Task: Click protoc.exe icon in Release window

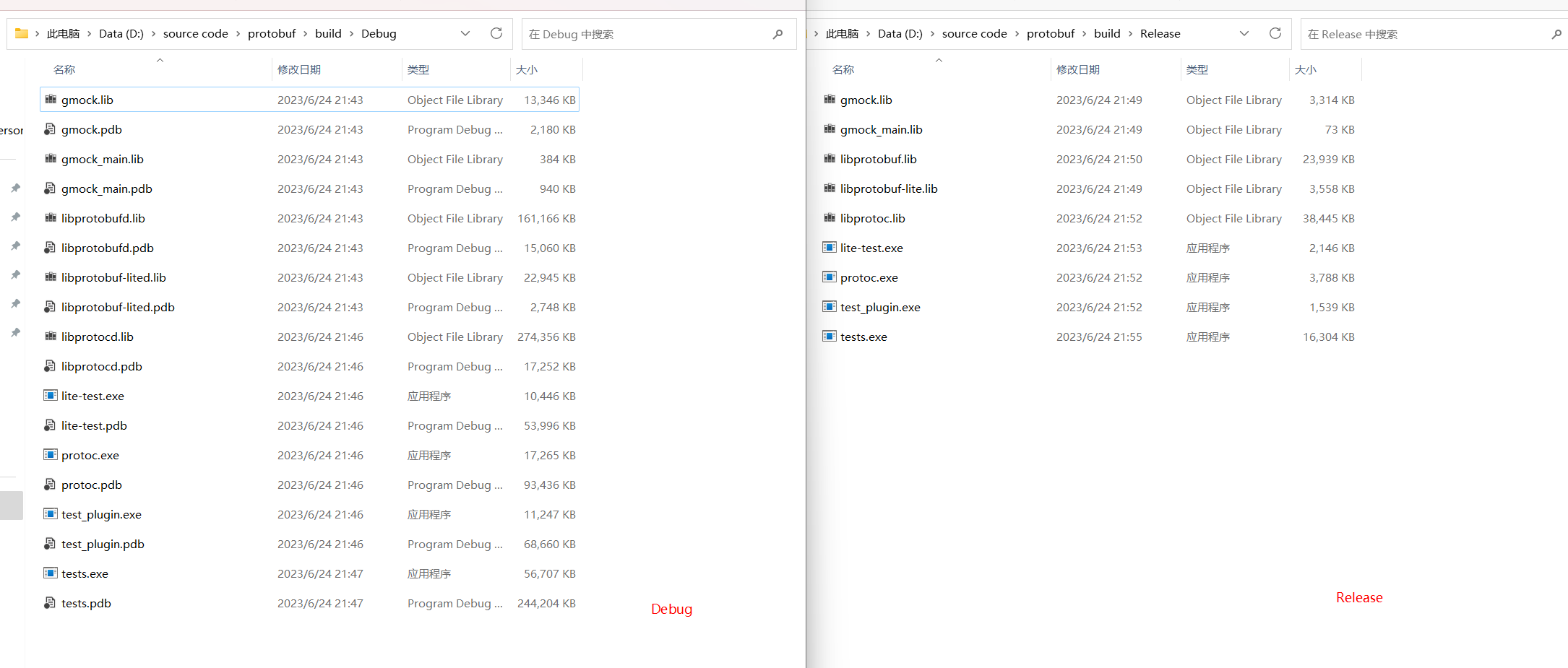Action: pos(830,277)
